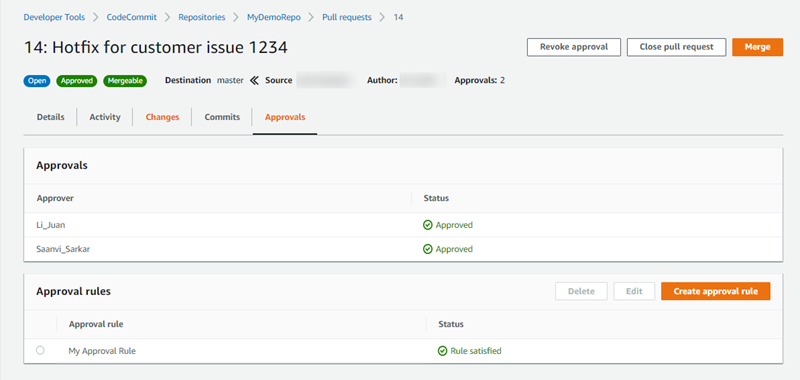This screenshot has height=380, width=800.
Task: Open Repositories breadcrumb link
Action: point(202,17)
